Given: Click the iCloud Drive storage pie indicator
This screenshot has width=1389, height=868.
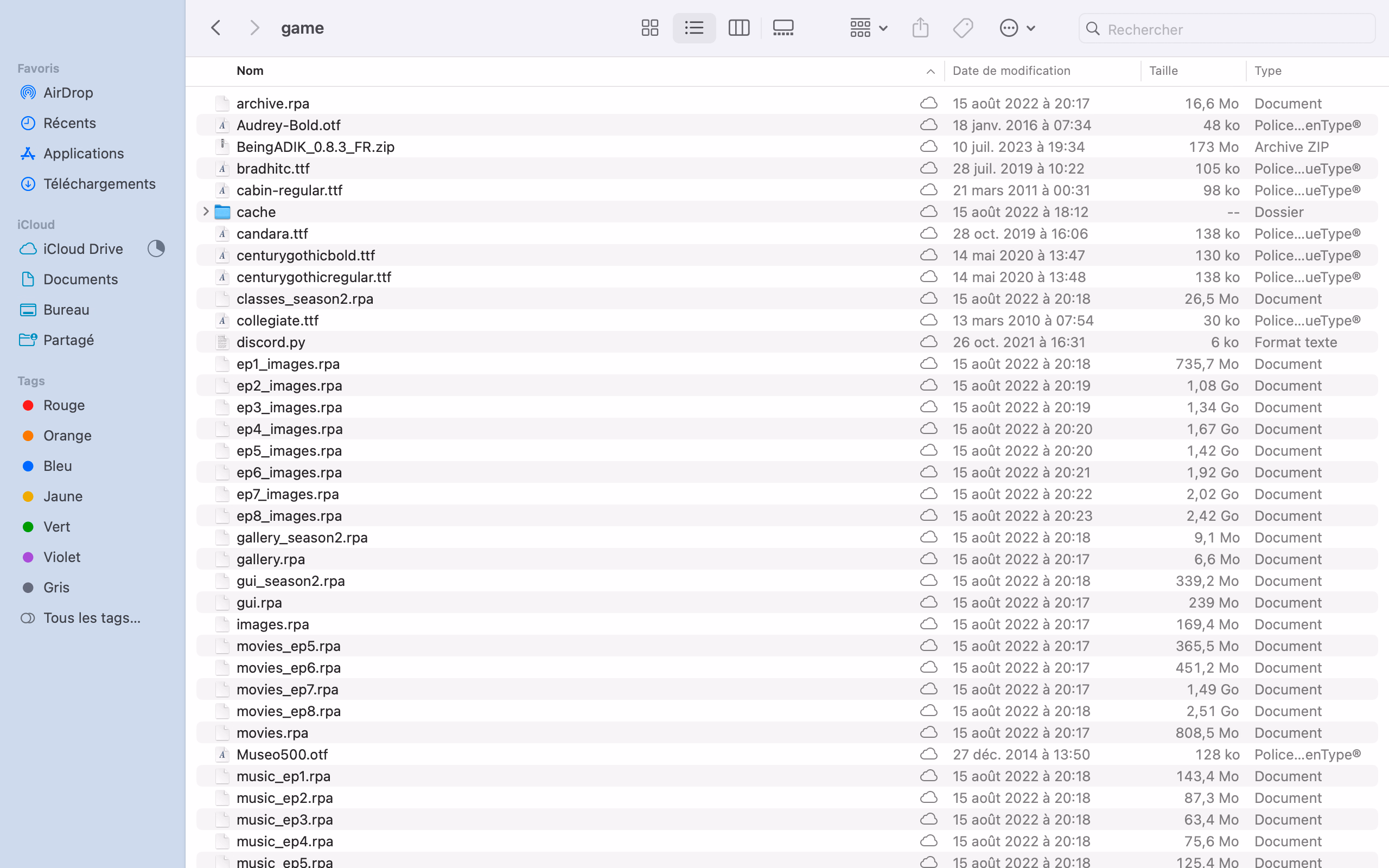Looking at the screenshot, I should click(x=156, y=248).
